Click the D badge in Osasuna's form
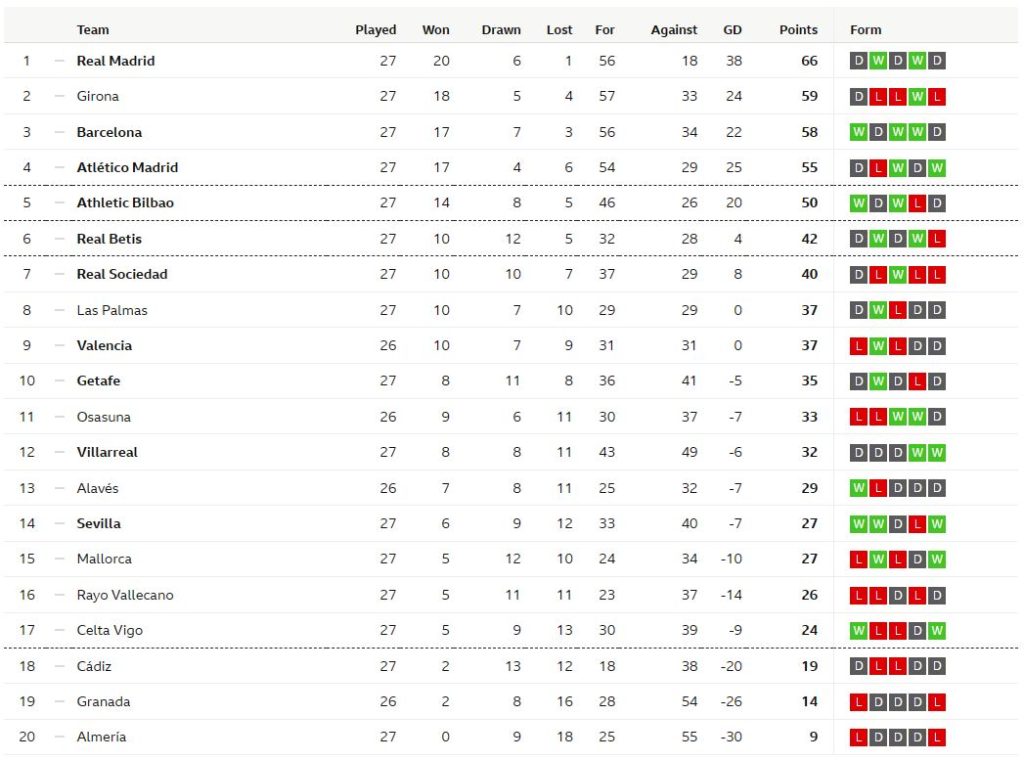The image size is (1024, 761). 937,417
